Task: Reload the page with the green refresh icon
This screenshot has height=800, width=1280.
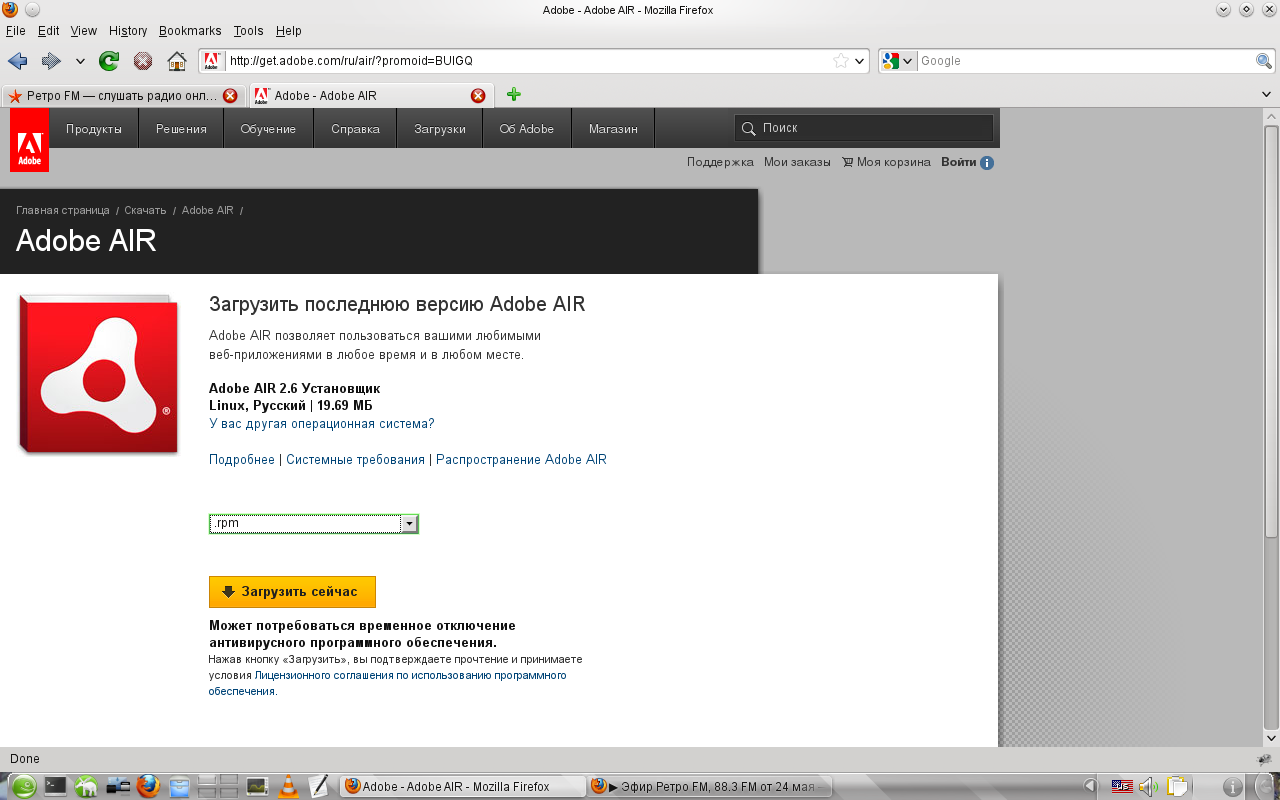Action: [x=109, y=61]
